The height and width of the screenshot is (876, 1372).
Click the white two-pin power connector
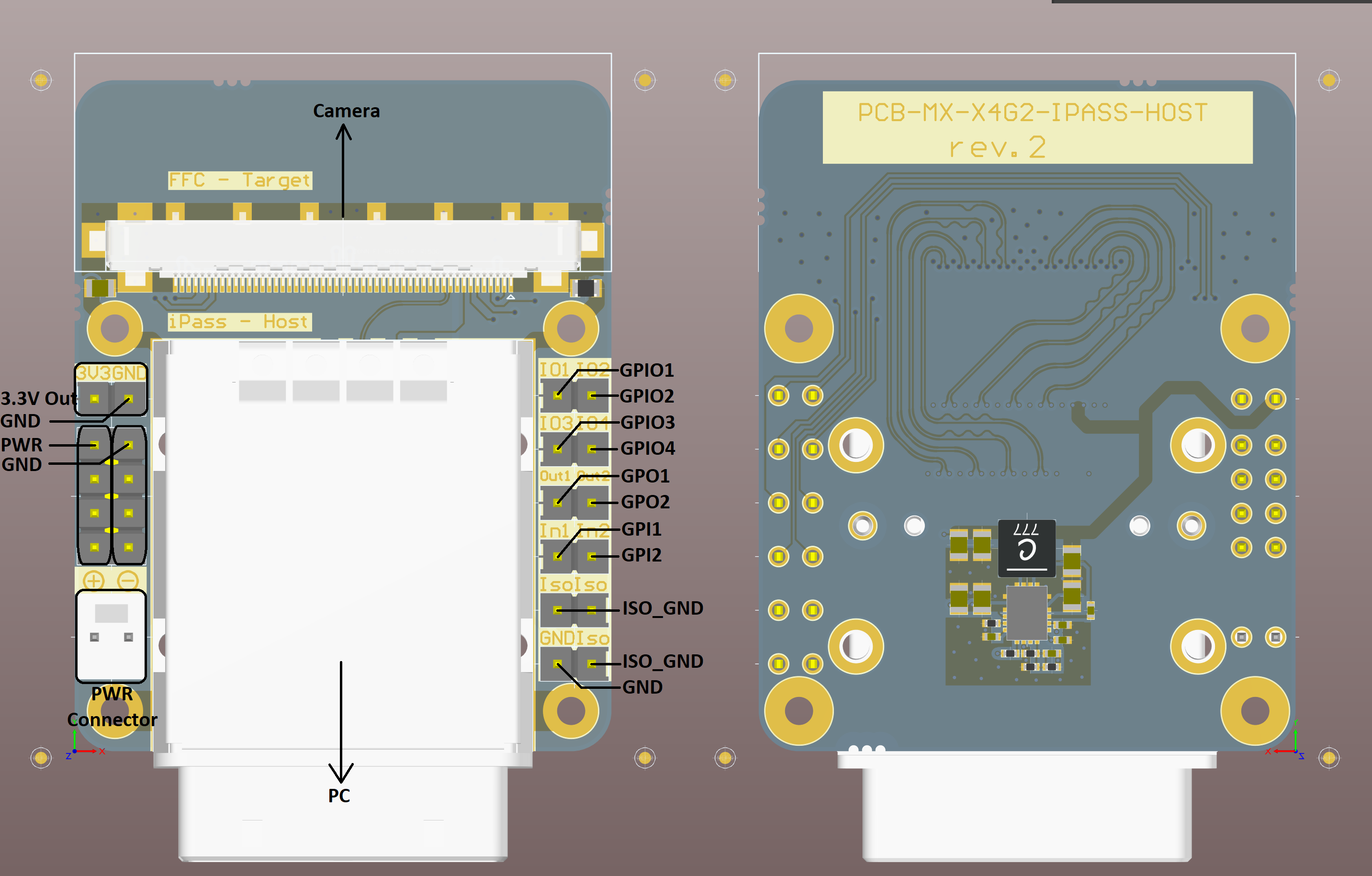(111, 636)
